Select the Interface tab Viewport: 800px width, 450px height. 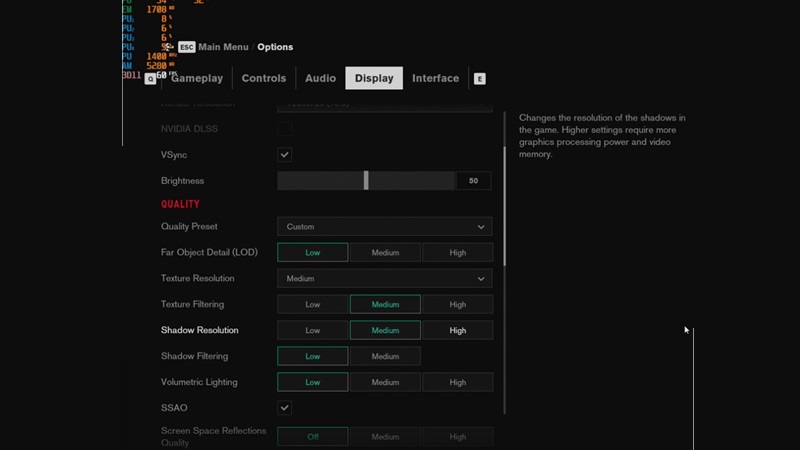[435, 78]
